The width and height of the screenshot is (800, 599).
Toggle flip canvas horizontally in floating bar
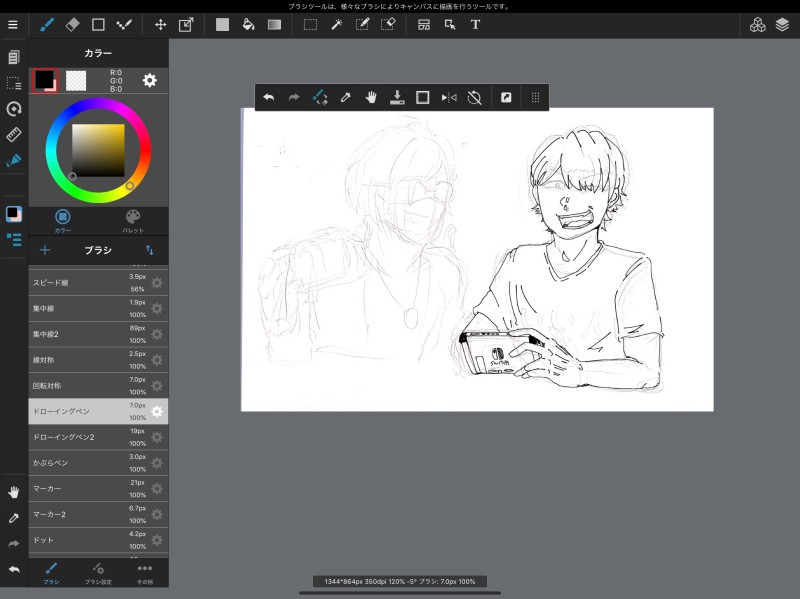tap(449, 97)
